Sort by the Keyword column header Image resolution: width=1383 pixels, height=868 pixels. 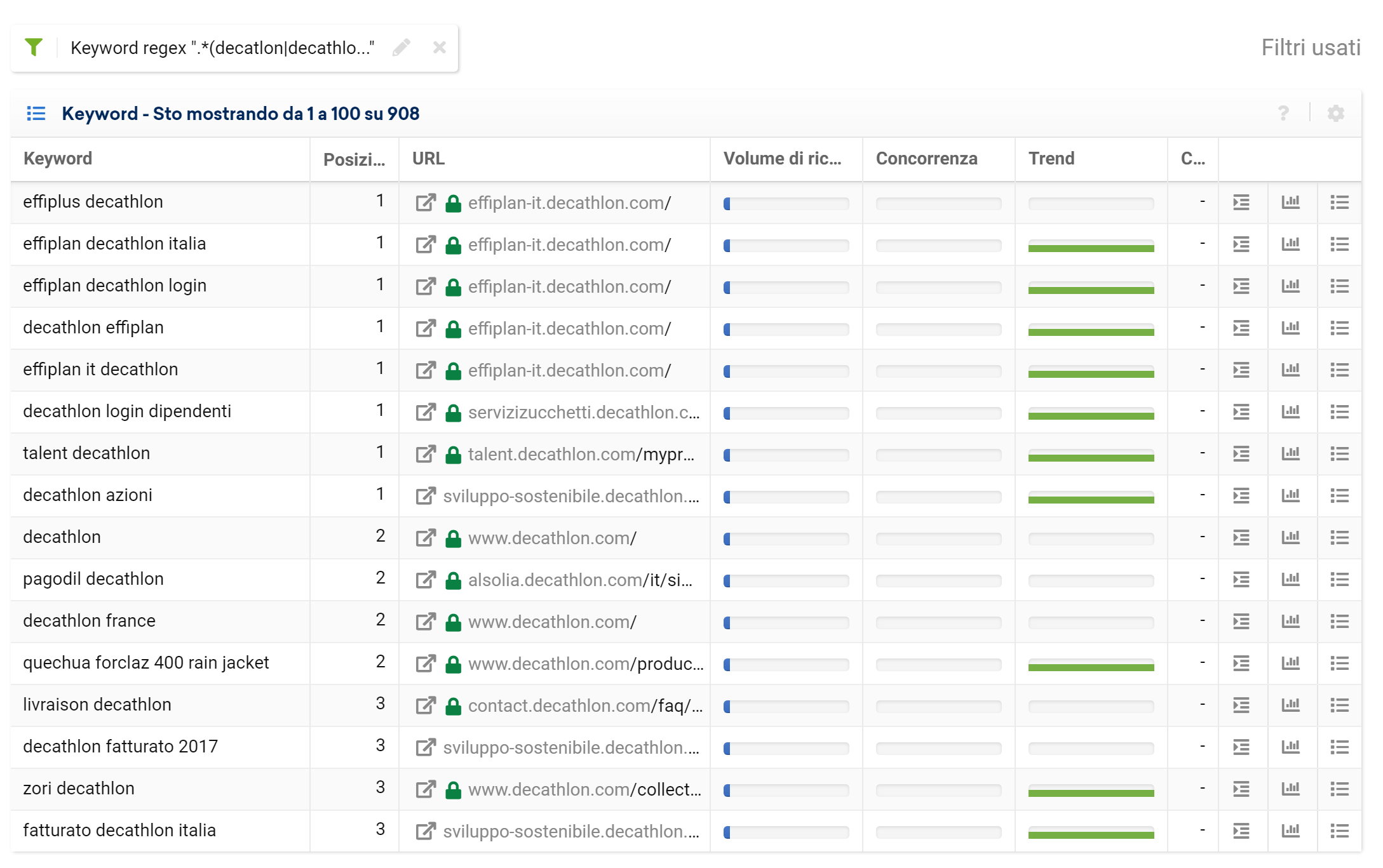coord(58,159)
